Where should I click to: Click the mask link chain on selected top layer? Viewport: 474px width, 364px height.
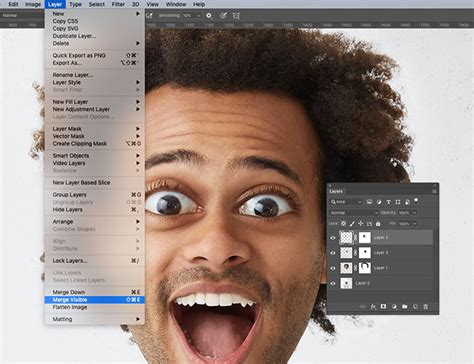click(355, 237)
